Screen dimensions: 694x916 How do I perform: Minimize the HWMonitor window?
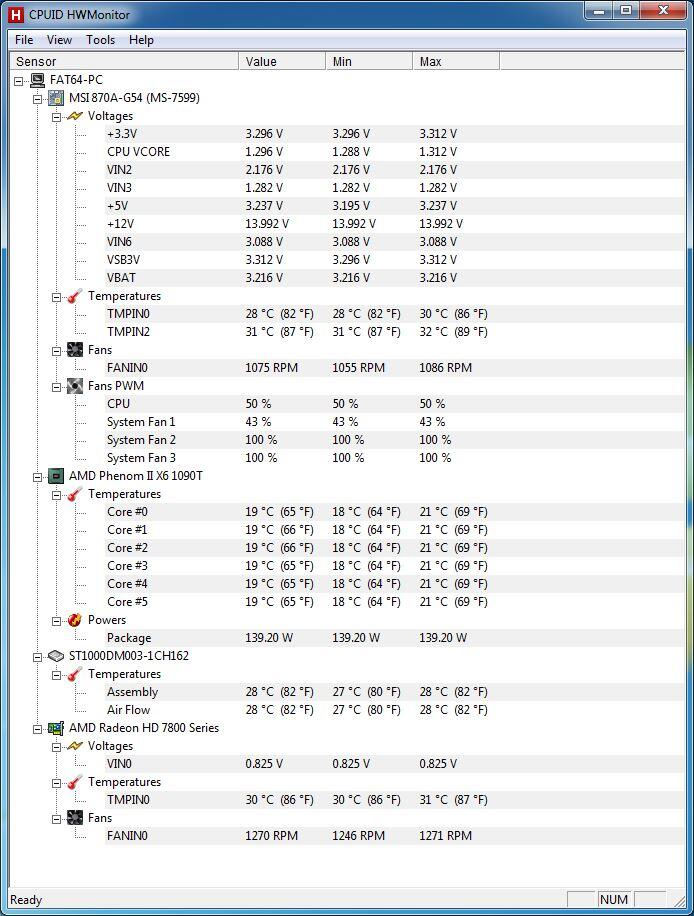tap(598, 11)
